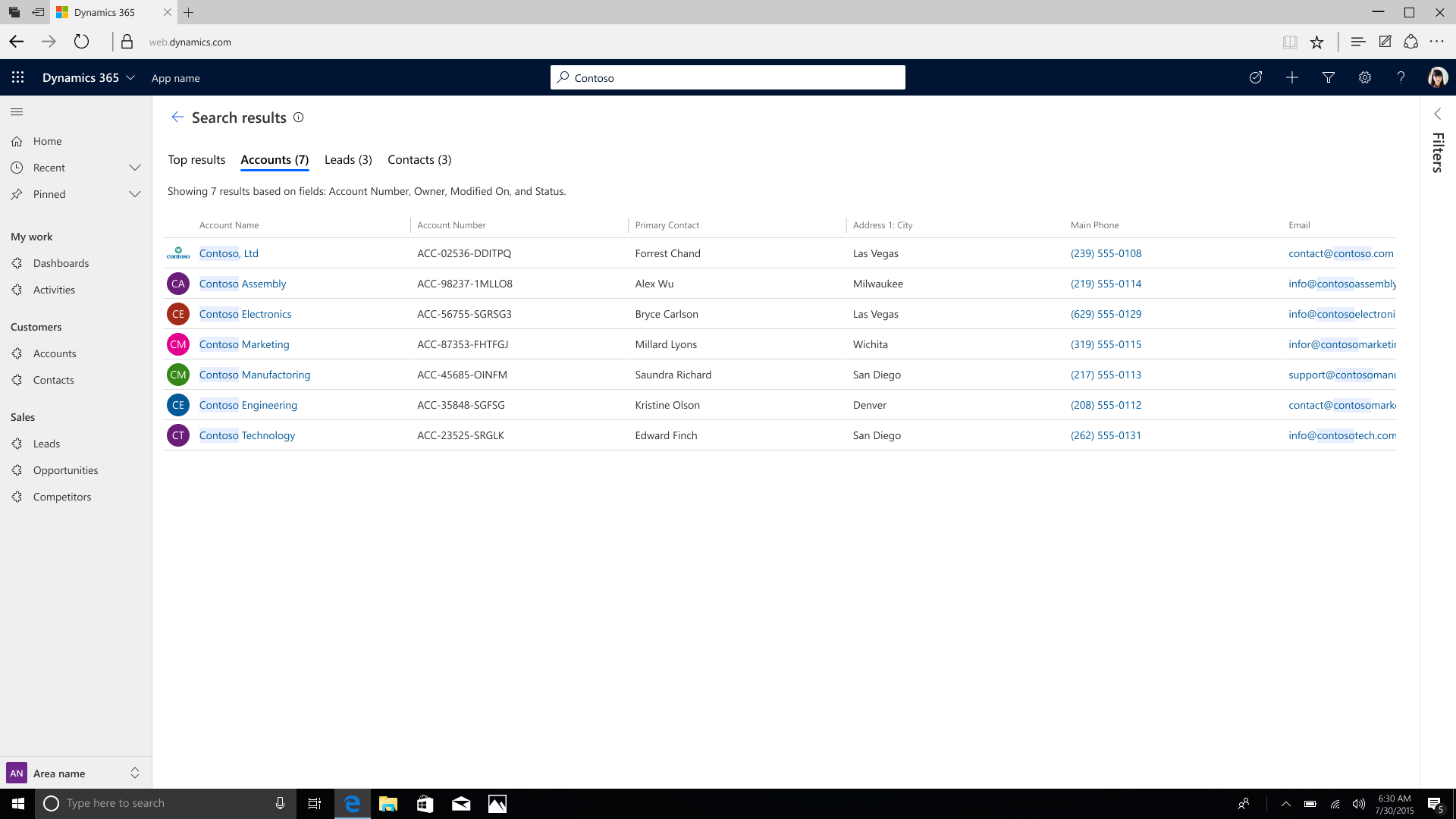Click the search input field
This screenshot has height=819, width=1456.
(x=728, y=77)
